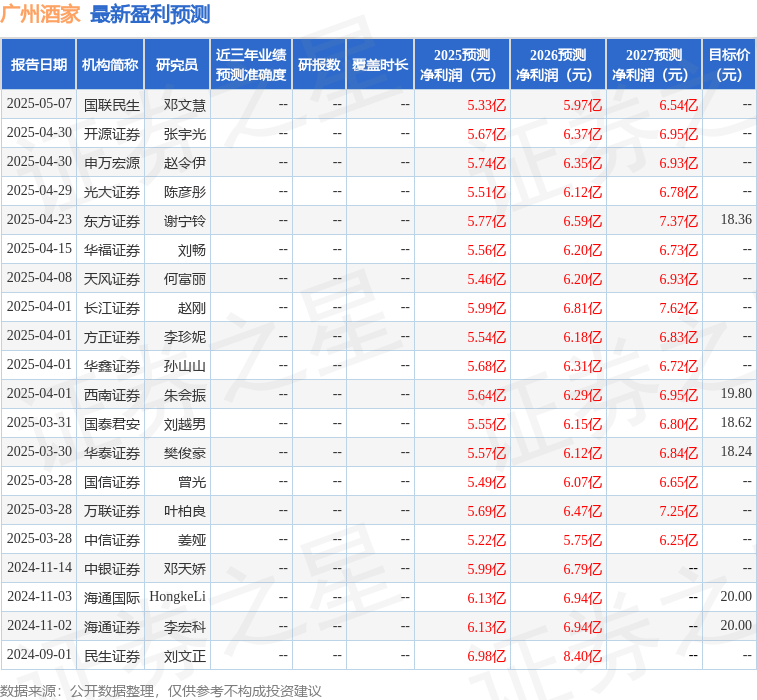Click the 6.98亿 profit value

(486, 655)
